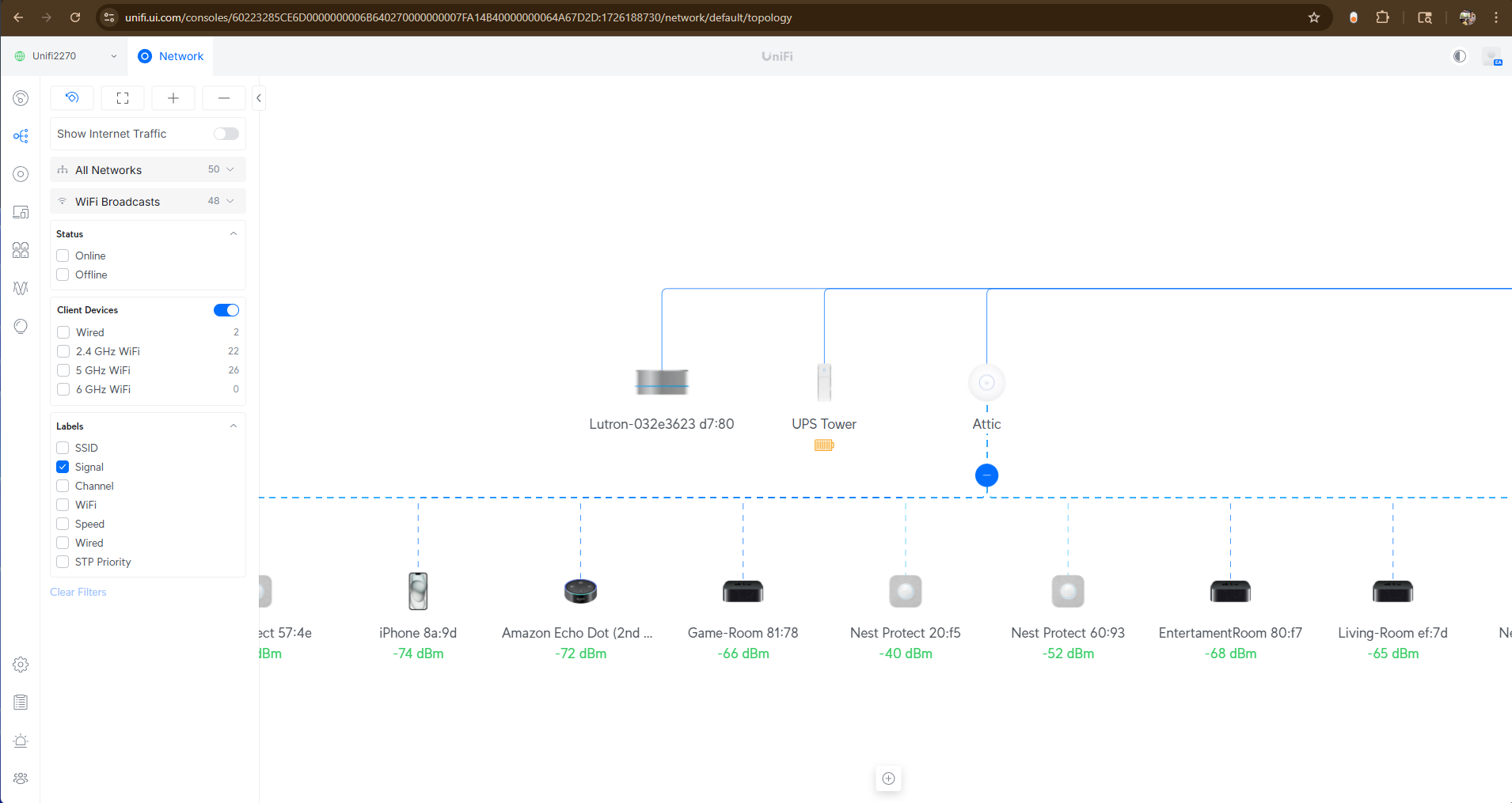Switch to the Network tab
Image resolution: width=1512 pixels, height=803 pixels.
[171, 56]
